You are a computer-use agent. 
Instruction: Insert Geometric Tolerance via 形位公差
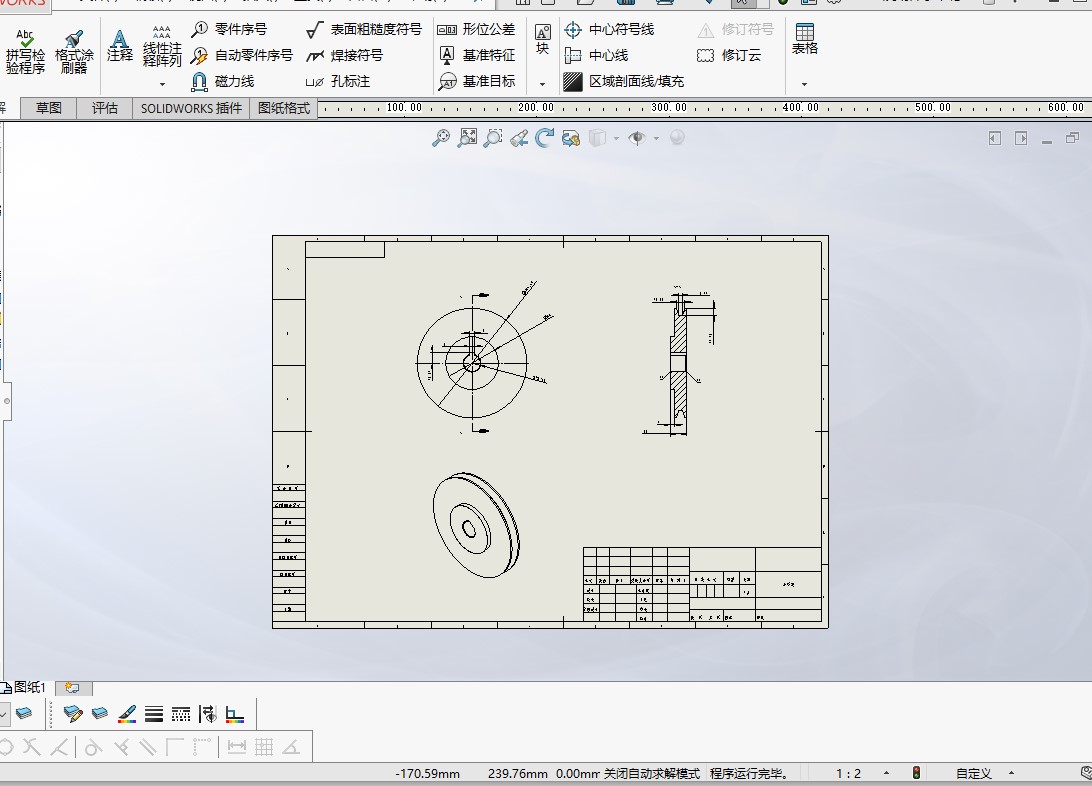pyautogui.click(x=477, y=30)
